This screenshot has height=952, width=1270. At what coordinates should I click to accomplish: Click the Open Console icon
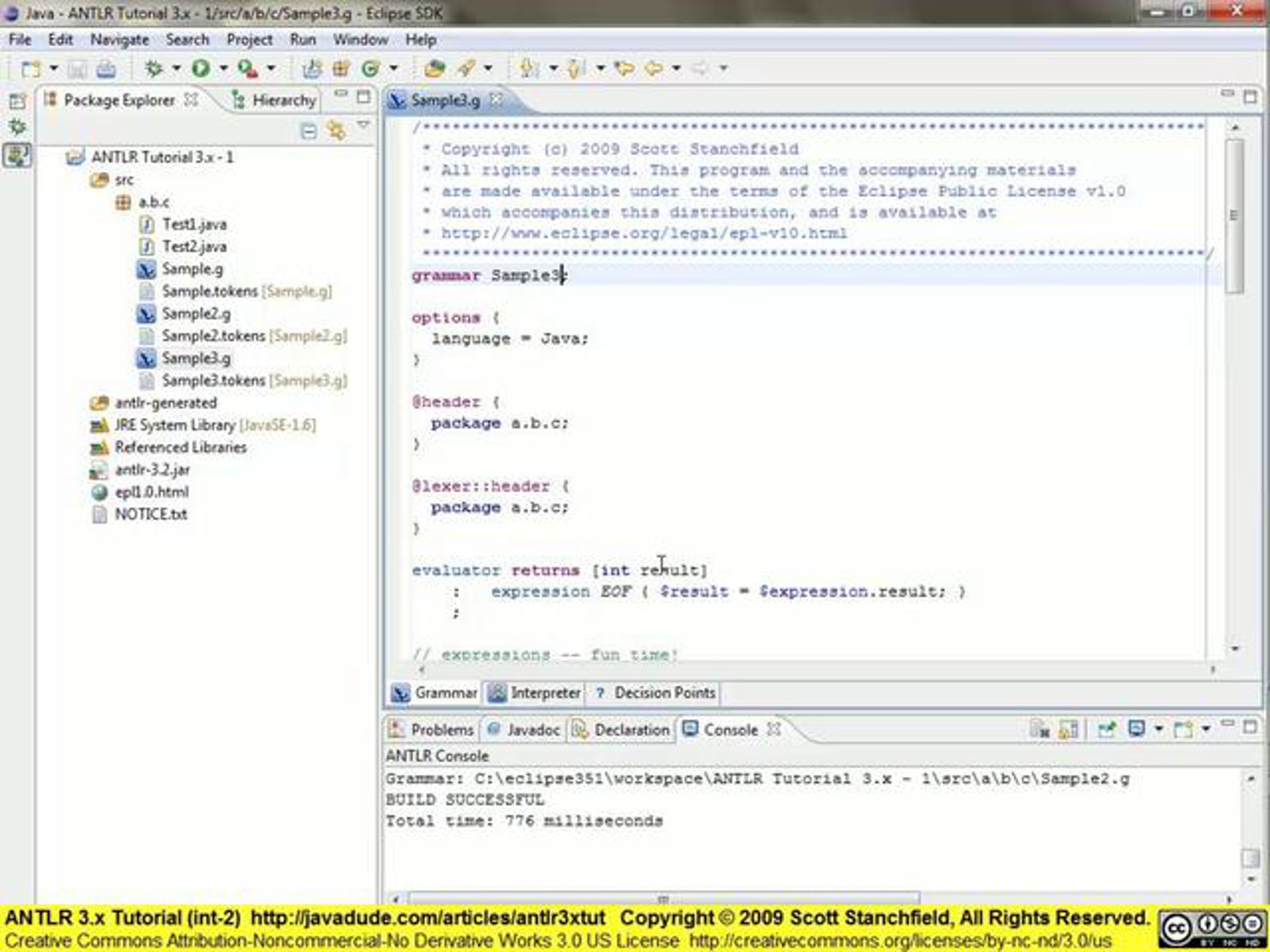1183,729
